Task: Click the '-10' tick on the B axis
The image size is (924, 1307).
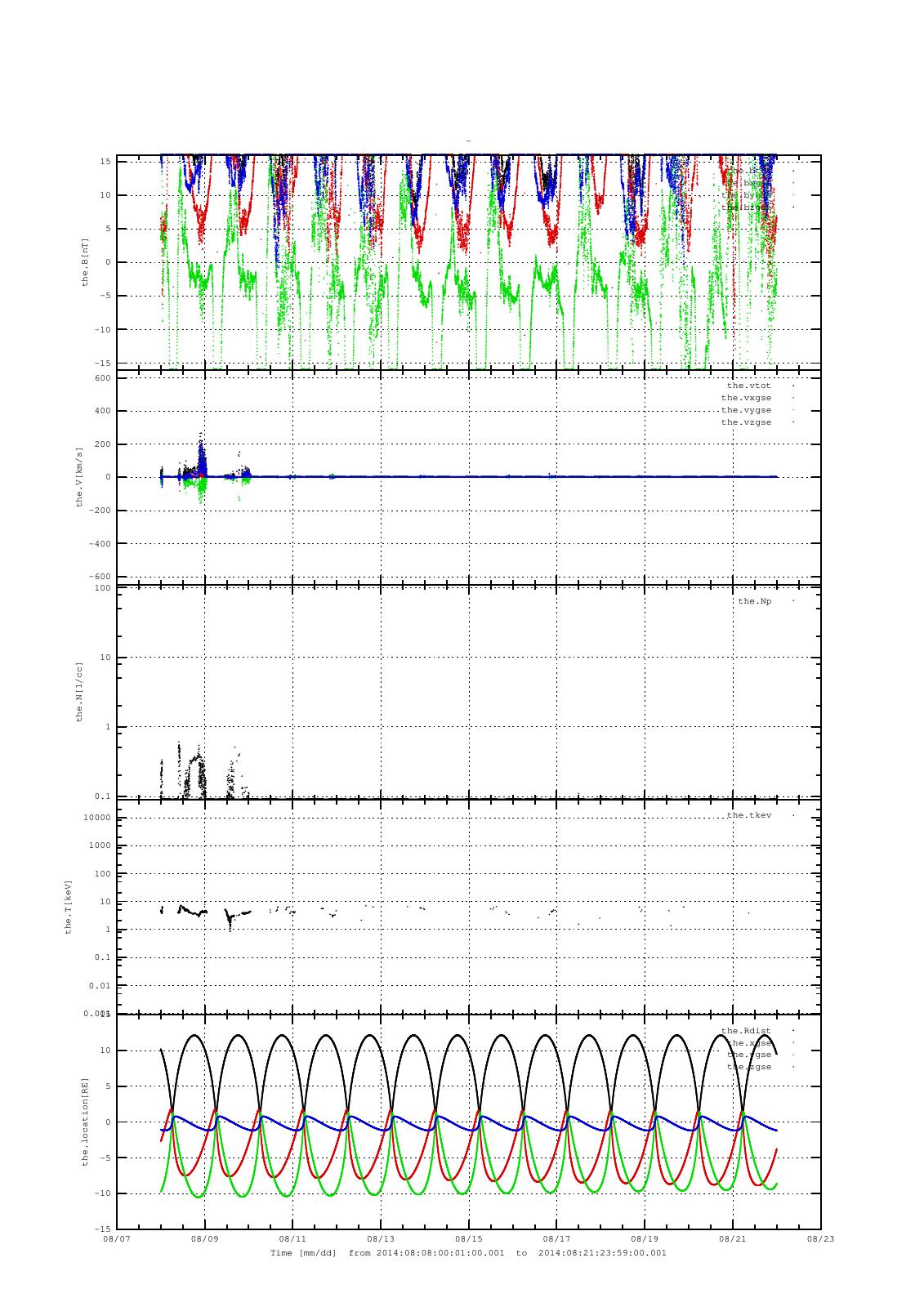Action: tap(102, 329)
